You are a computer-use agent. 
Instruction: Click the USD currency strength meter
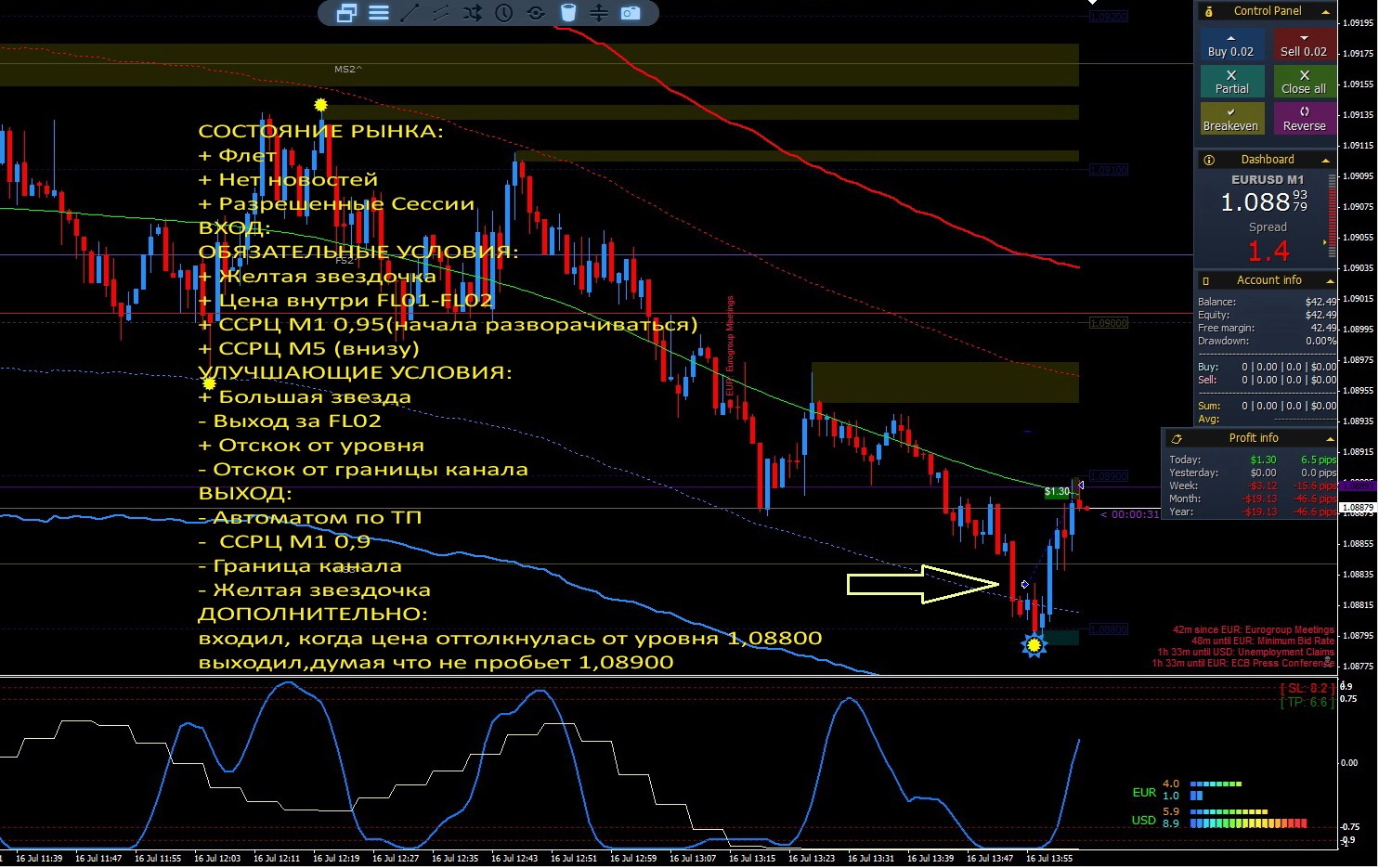tap(1220, 818)
